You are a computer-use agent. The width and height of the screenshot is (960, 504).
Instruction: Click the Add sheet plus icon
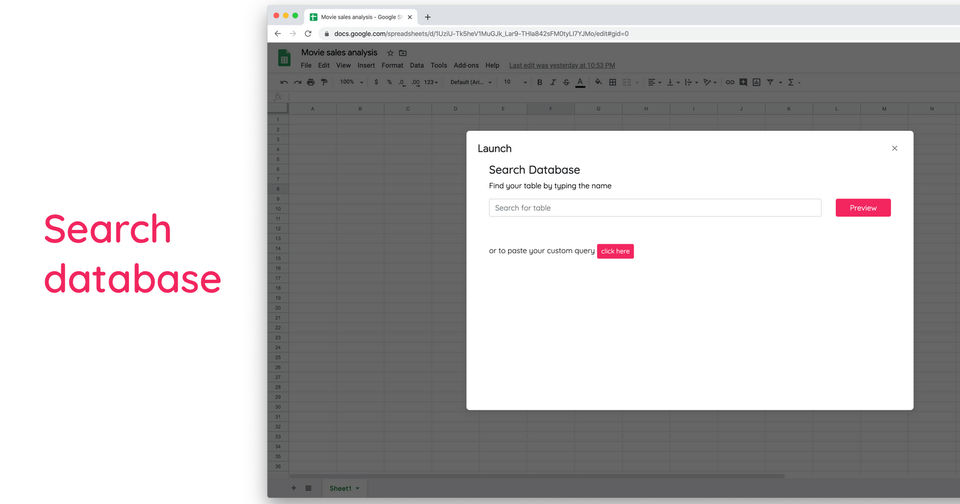294,488
